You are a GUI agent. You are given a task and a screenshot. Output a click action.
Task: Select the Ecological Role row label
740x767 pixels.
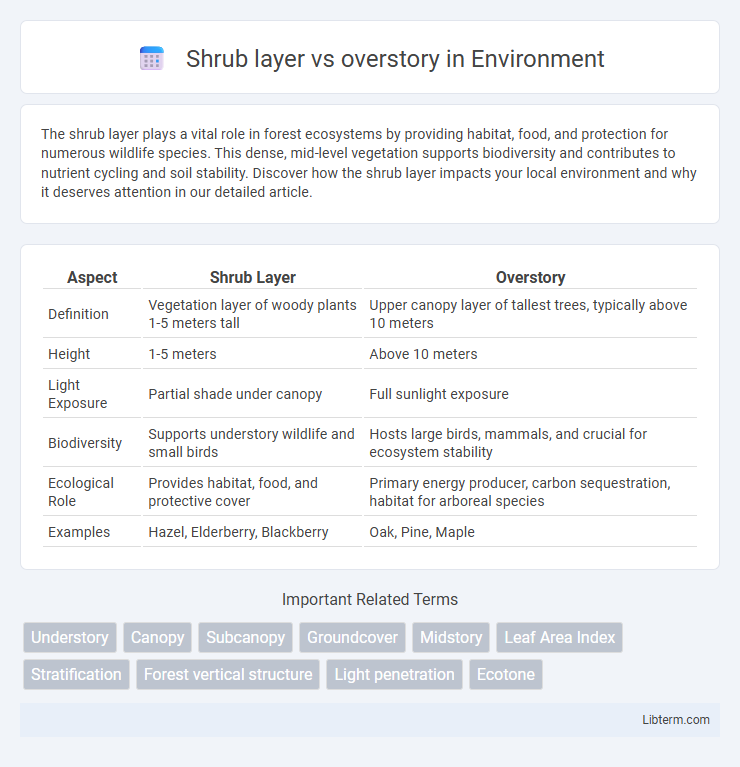[81, 492]
